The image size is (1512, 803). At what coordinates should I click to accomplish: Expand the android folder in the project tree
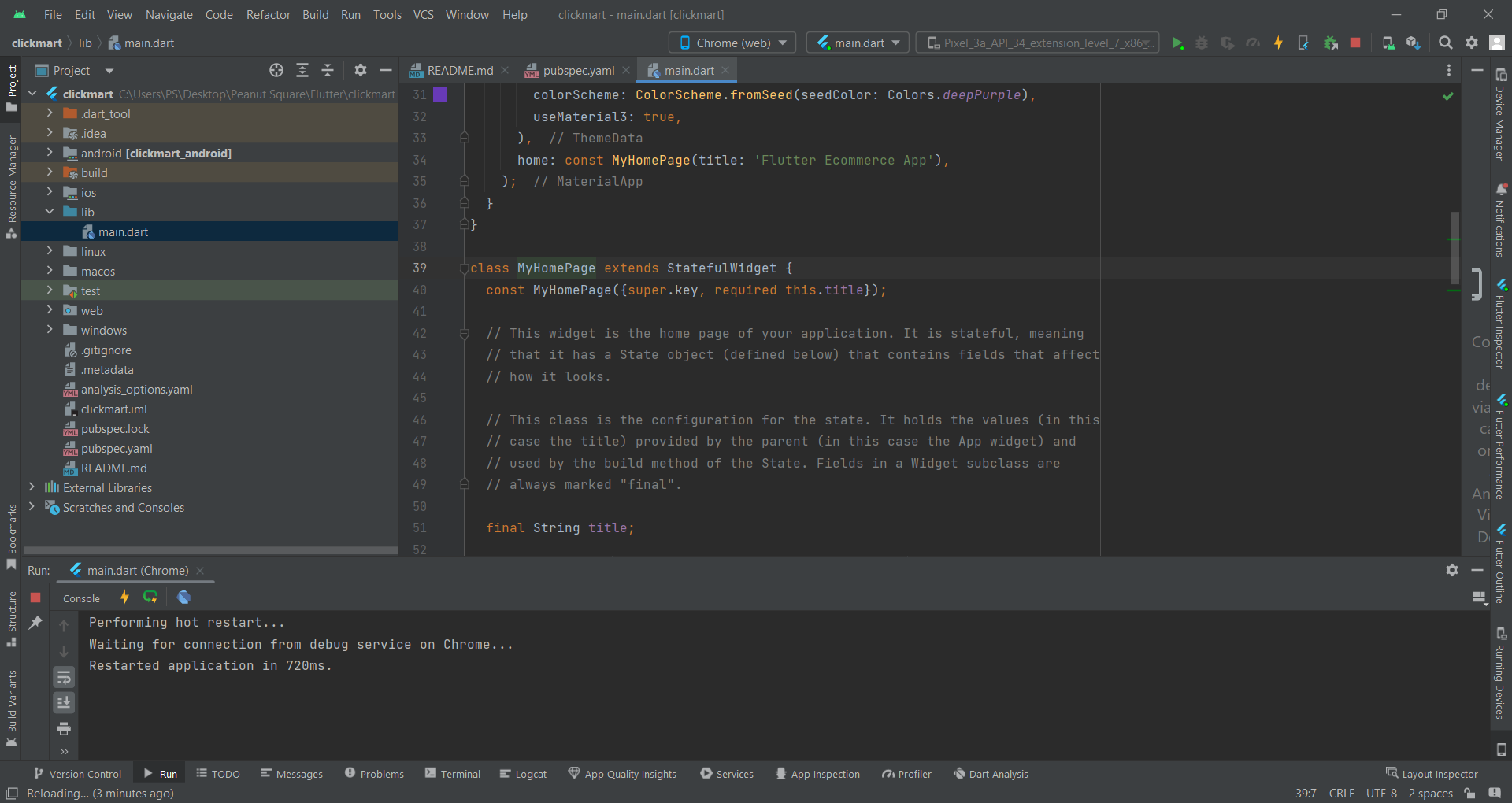coord(50,153)
